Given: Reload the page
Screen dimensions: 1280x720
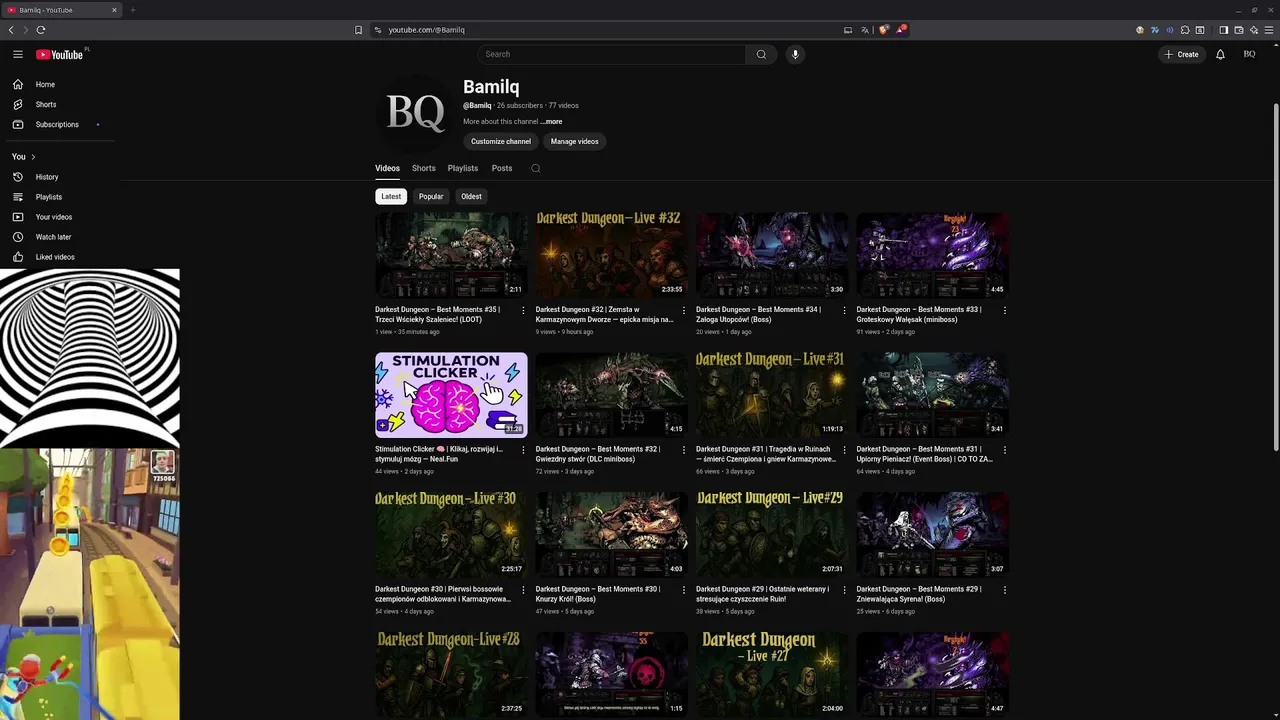Looking at the screenshot, I should point(41,30).
